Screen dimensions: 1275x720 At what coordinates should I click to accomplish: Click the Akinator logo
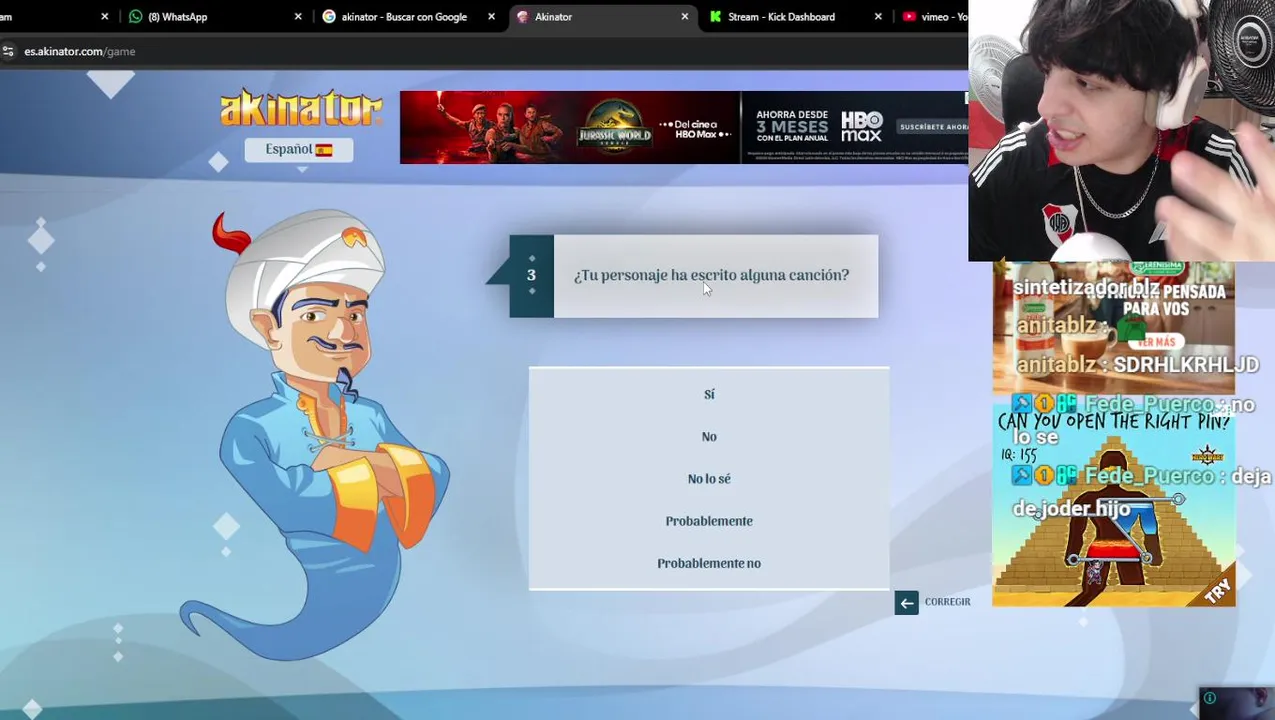(301, 108)
